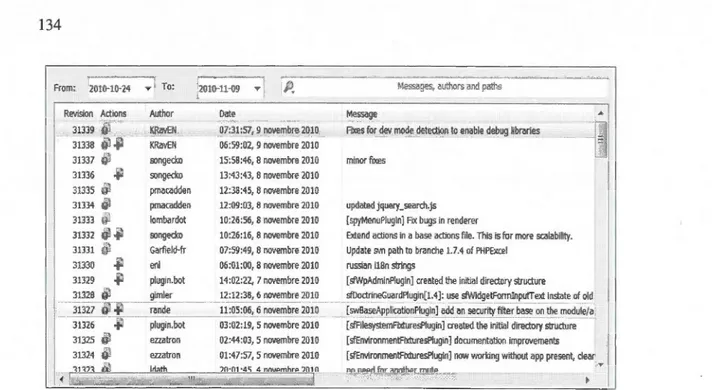This screenshot has height=390, width=712.
Task: Select author Garfield-fr
Action: tap(168, 250)
